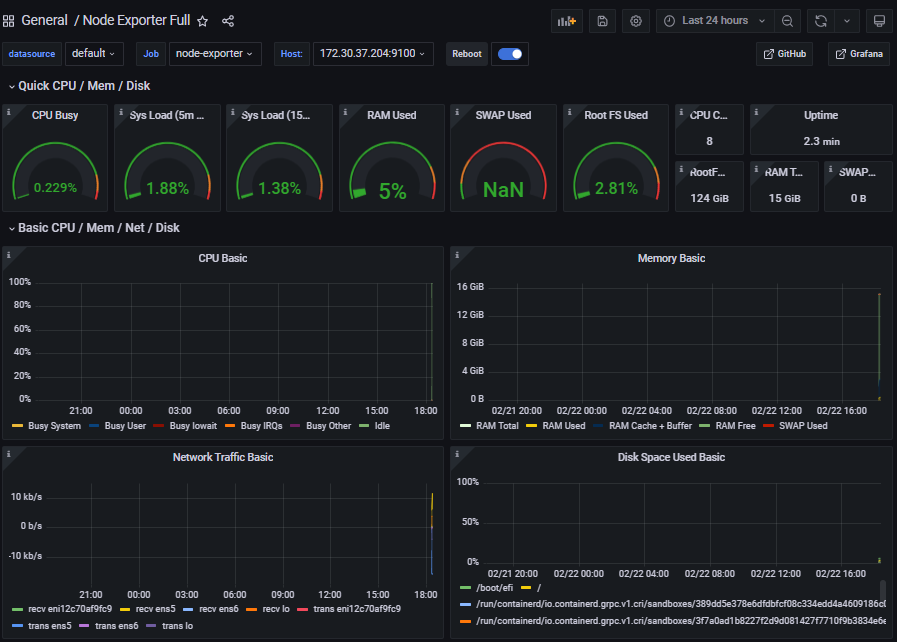
Task: Open the Host 172.30.37.204:9100 dropdown
Action: (373, 54)
